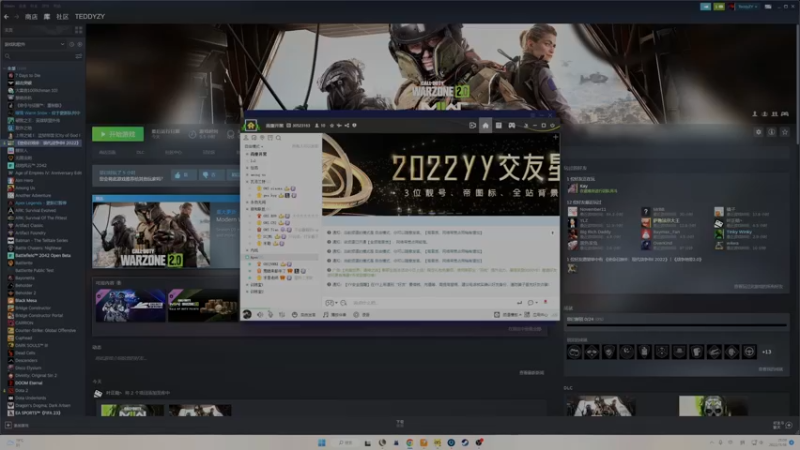The height and width of the screenshot is (450, 800).
Task: Expand the first channel node in YY tree
Action: (247, 154)
